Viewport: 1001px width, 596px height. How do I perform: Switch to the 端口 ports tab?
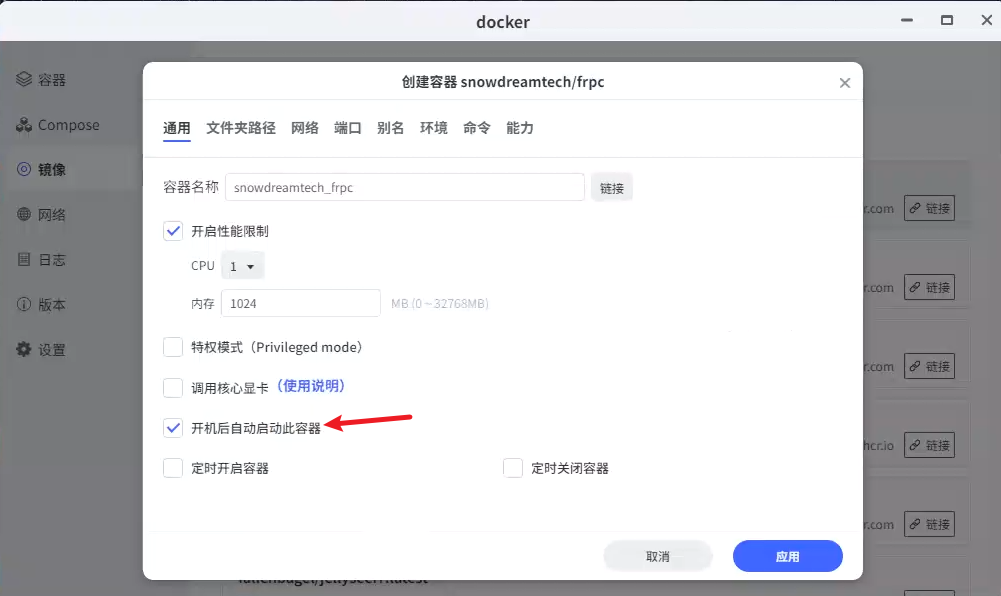[x=347, y=128]
